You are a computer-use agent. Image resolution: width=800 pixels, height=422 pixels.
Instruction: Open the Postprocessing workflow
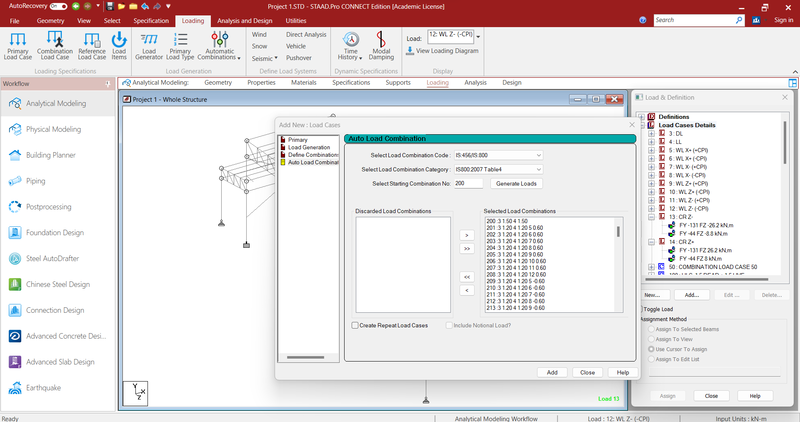(48, 207)
